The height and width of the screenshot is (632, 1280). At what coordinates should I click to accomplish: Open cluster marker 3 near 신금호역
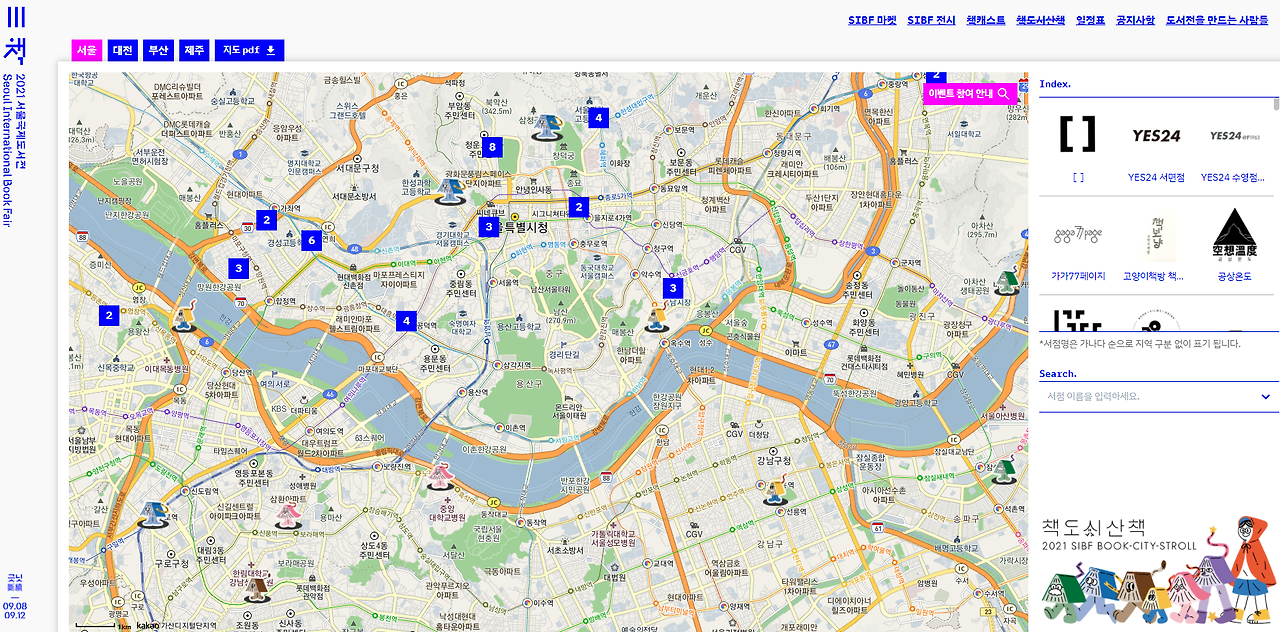(673, 288)
